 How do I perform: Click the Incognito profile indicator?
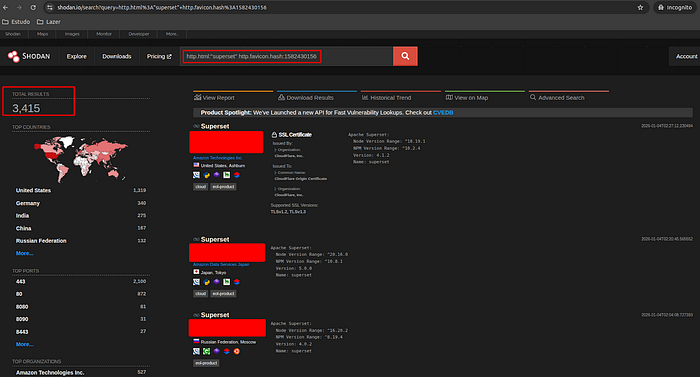point(675,8)
